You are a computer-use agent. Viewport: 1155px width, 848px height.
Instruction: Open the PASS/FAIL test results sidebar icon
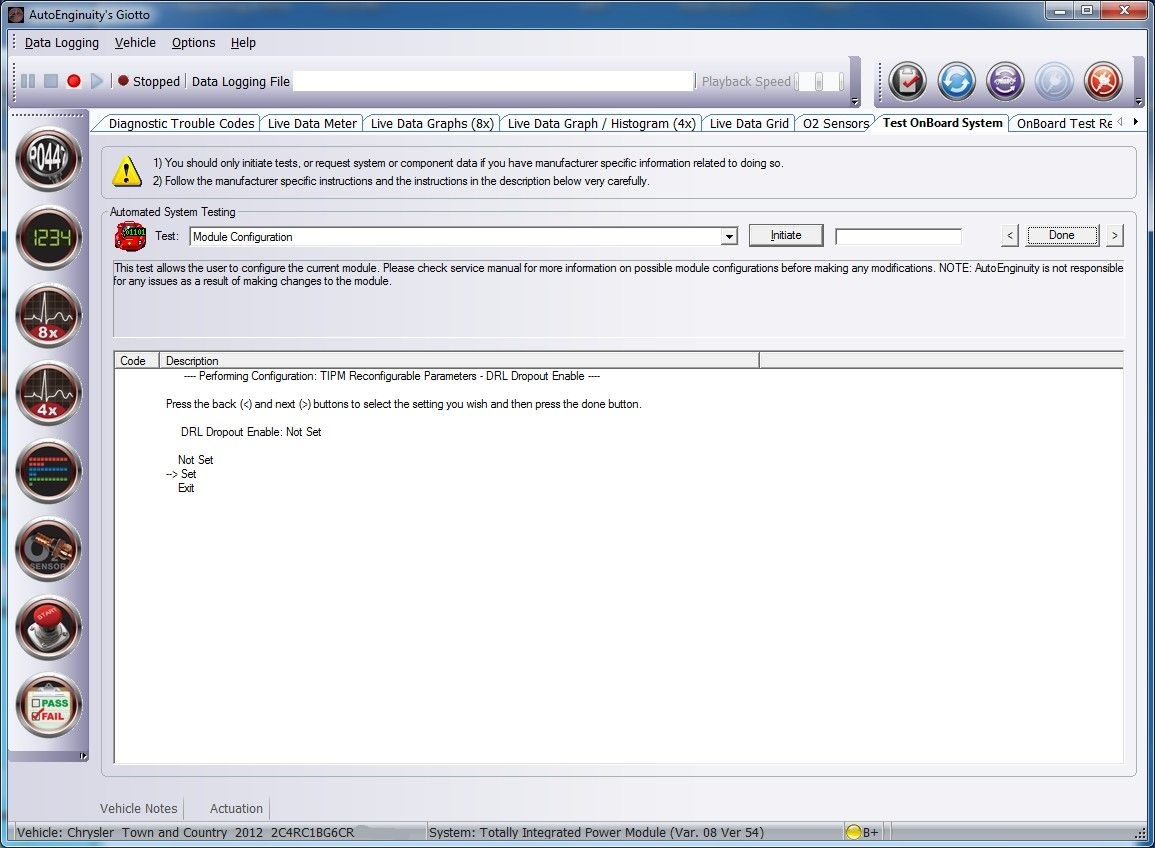coord(49,706)
